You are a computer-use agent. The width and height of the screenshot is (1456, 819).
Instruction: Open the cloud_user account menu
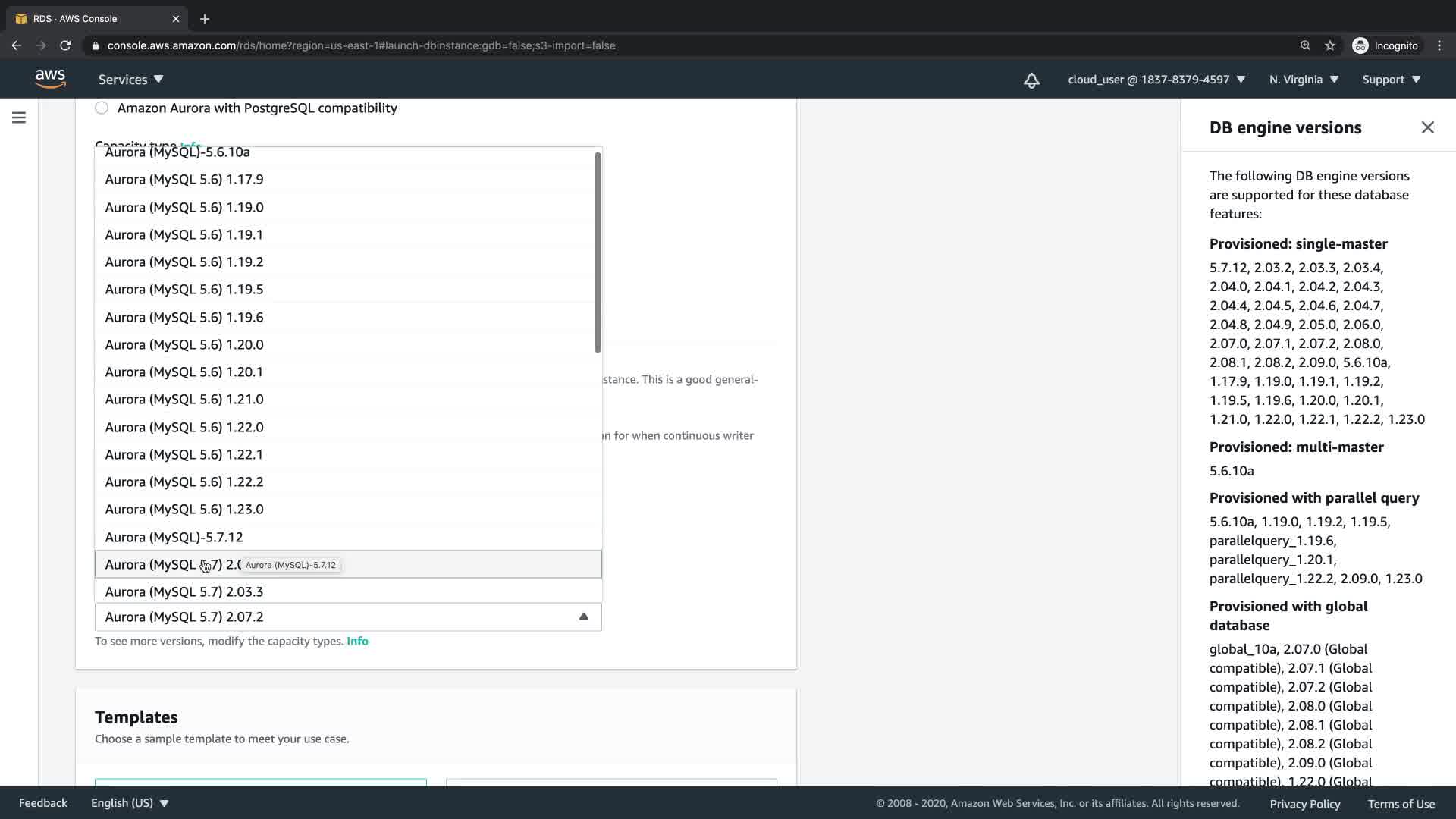tap(1156, 80)
